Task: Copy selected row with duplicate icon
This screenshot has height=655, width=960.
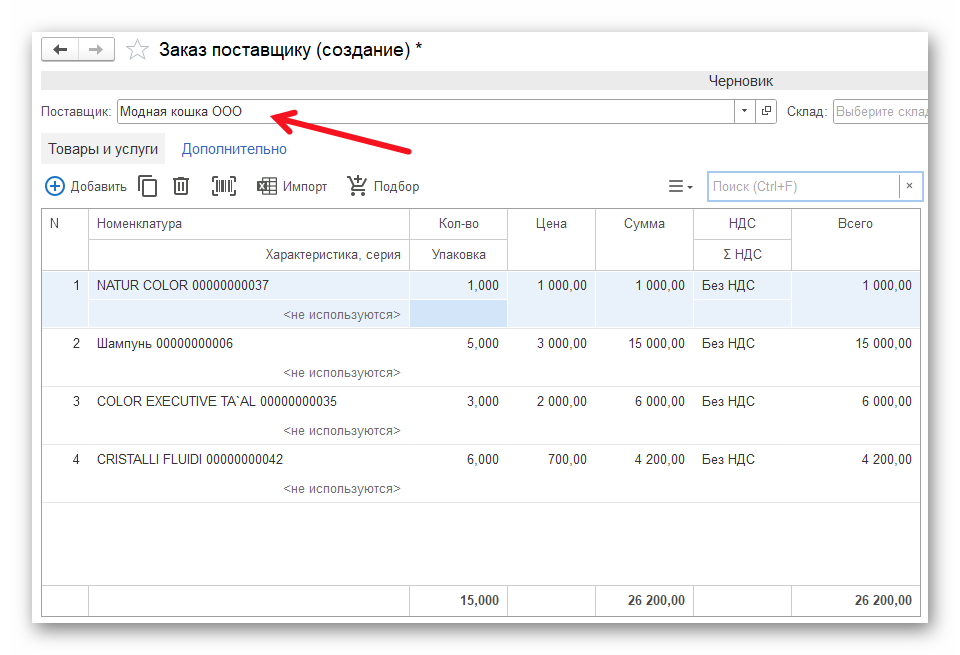Action: [148, 186]
